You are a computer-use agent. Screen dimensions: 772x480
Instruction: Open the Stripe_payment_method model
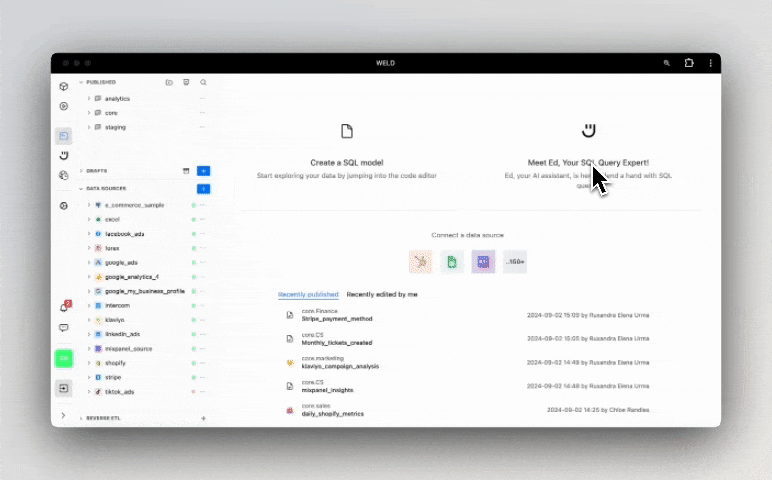(x=337, y=318)
